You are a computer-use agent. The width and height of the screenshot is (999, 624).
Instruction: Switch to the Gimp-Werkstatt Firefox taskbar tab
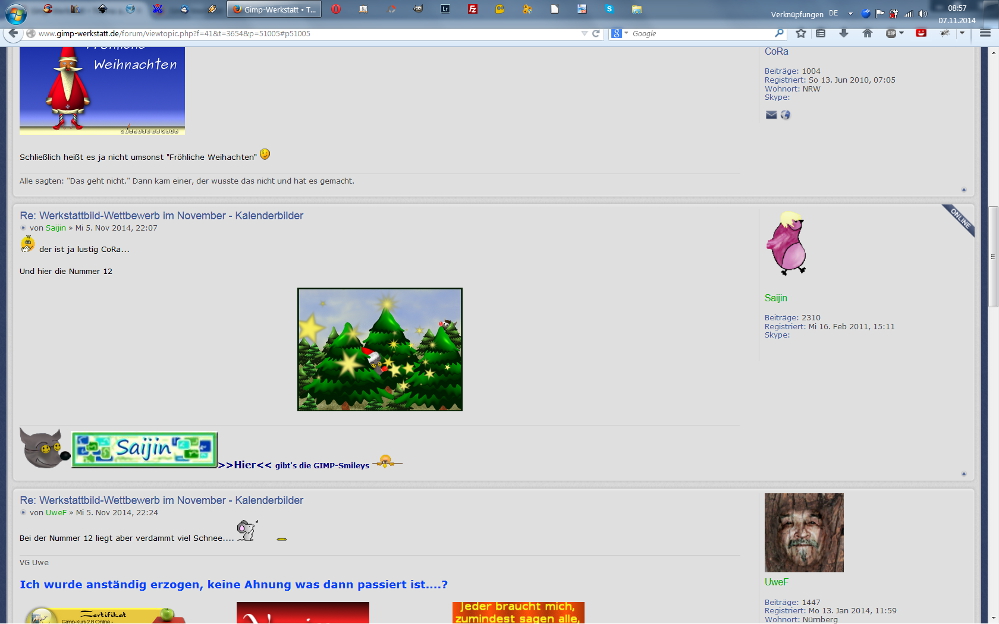[274, 10]
